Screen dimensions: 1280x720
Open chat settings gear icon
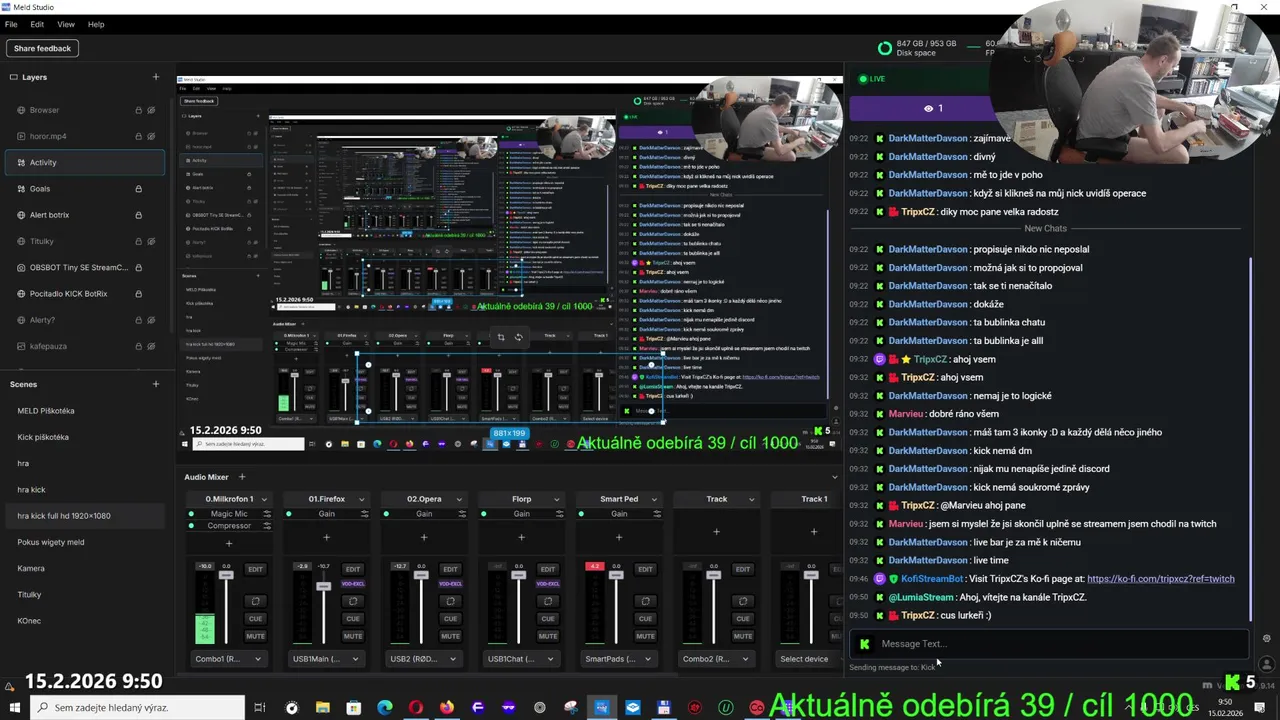click(1266, 639)
